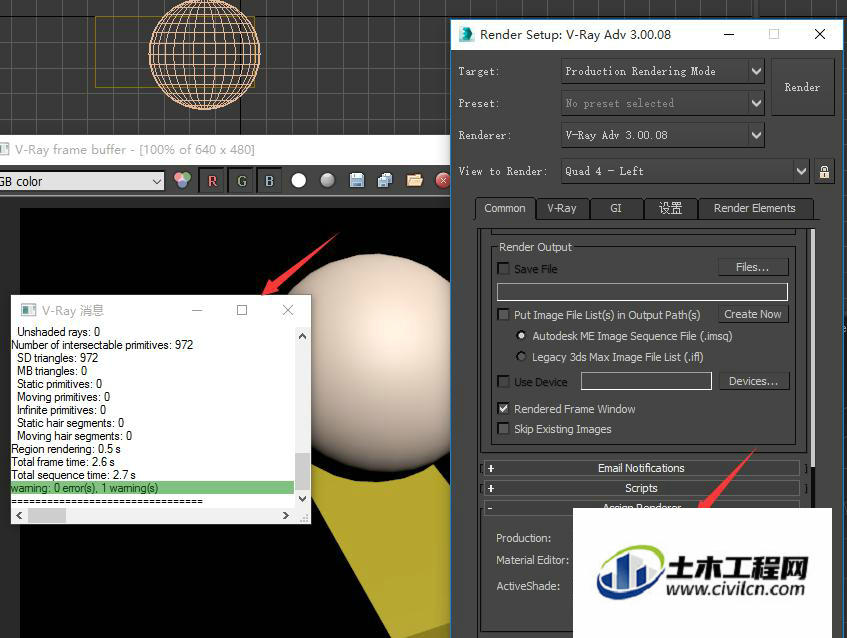This screenshot has width=847, height=638.
Task: Enable the Save File checkbox
Action: click(503, 268)
